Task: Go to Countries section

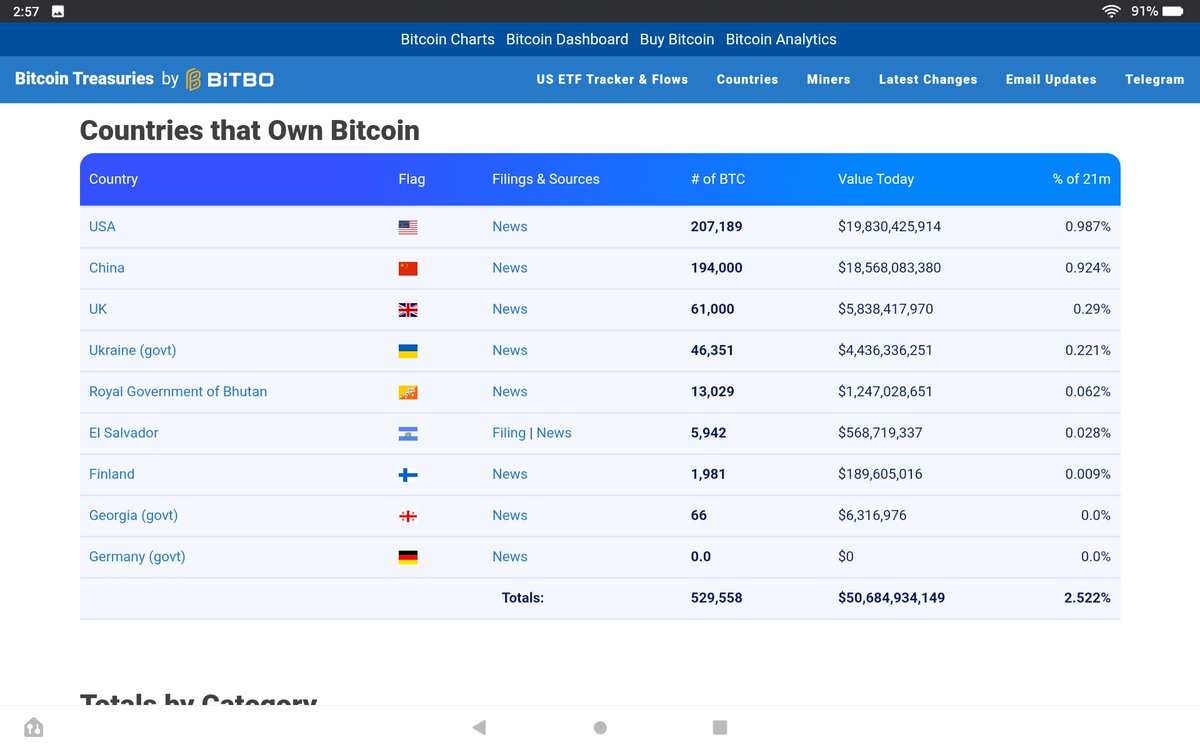Action: pos(747,79)
